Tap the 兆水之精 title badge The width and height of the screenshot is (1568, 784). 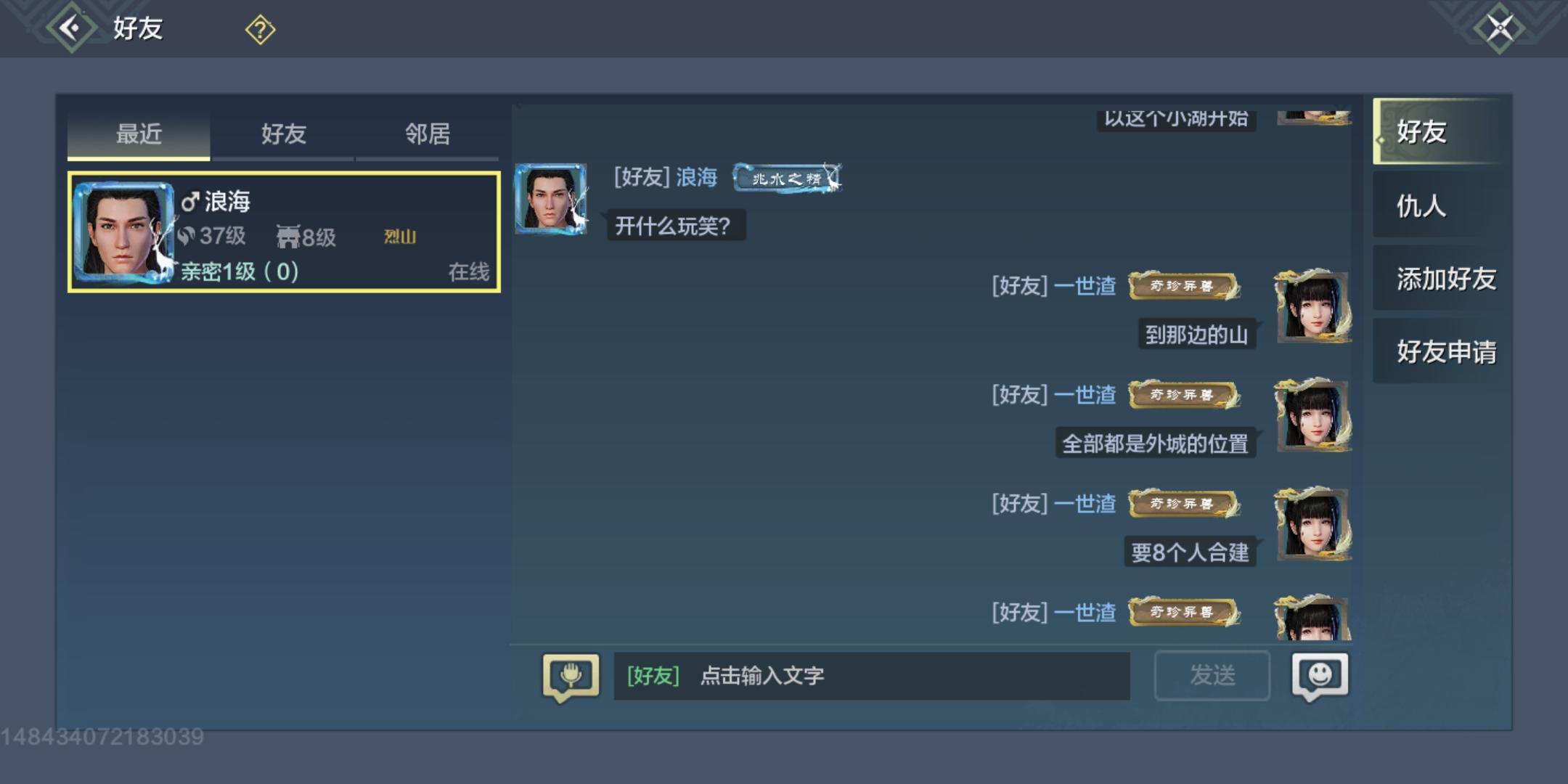tap(787, 178)
